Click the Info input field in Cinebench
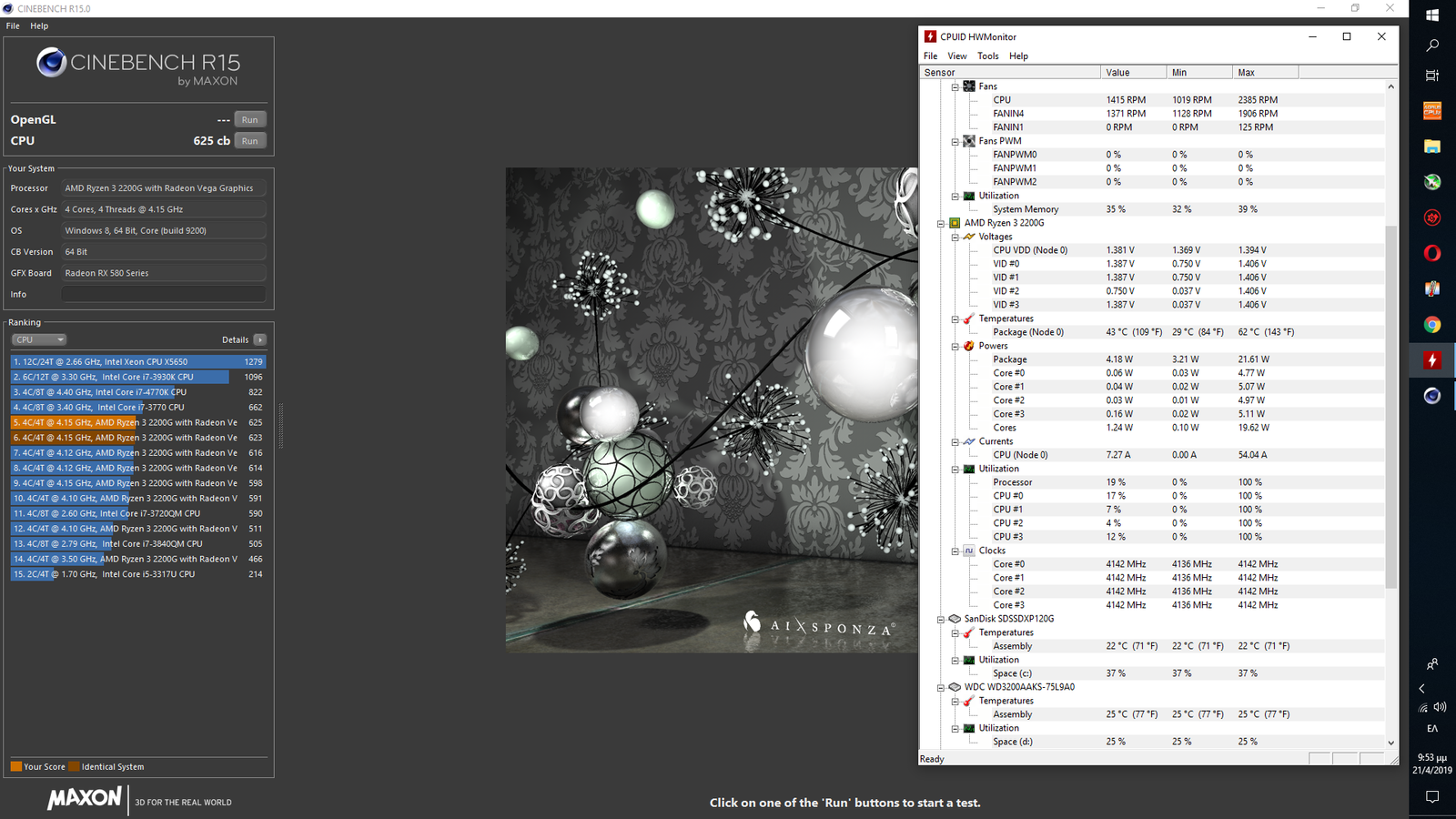The image size is (1456, 819). tap(164, 294)
